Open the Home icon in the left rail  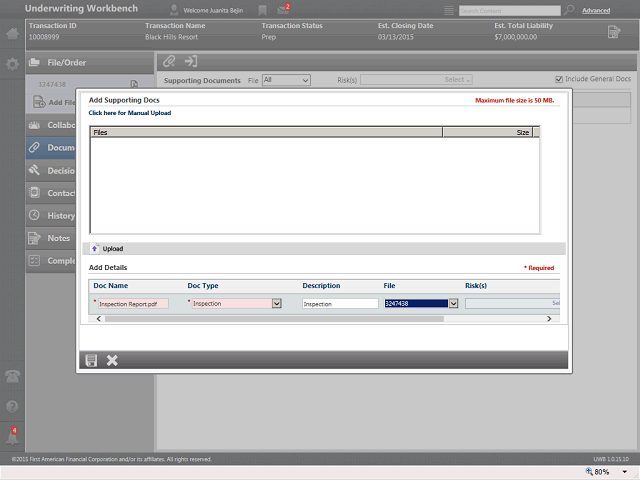(x=12, y=33)
